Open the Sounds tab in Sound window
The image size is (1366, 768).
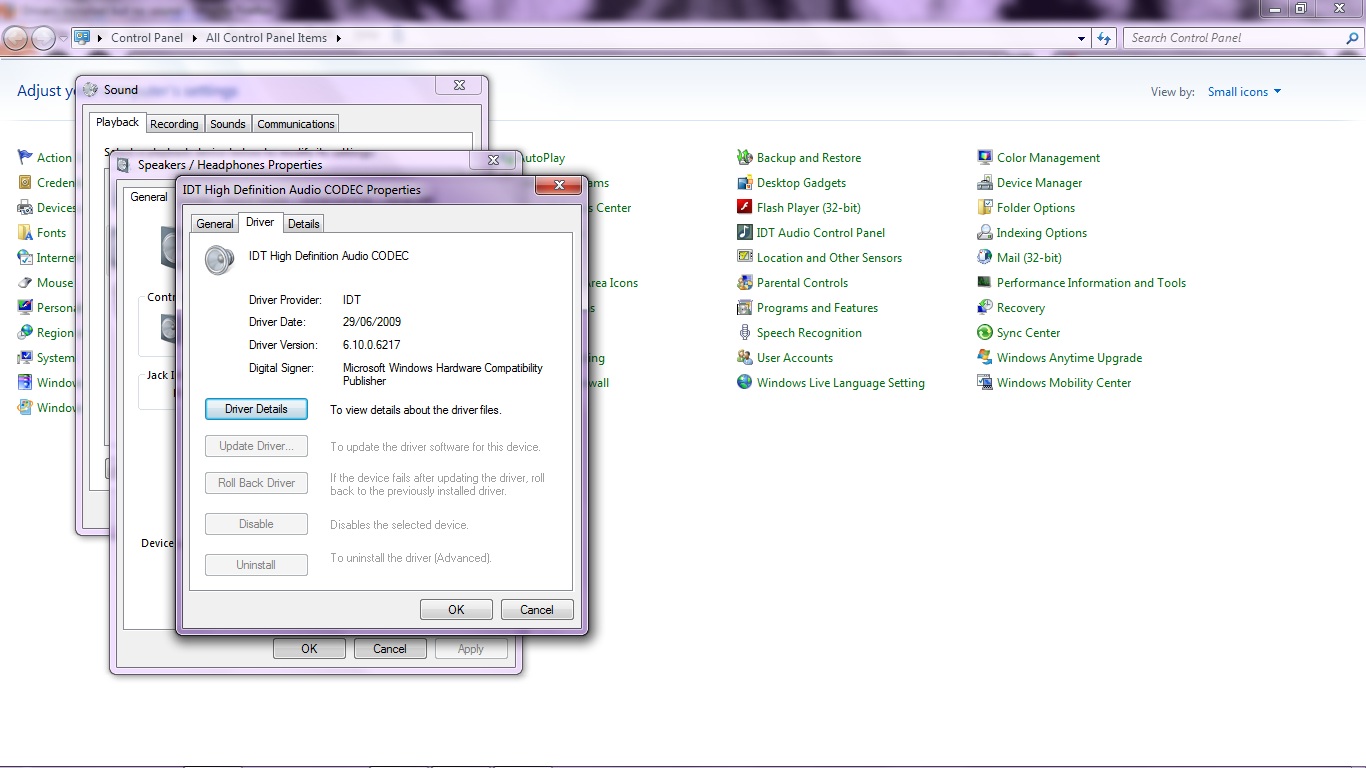[x=227, y=124]
